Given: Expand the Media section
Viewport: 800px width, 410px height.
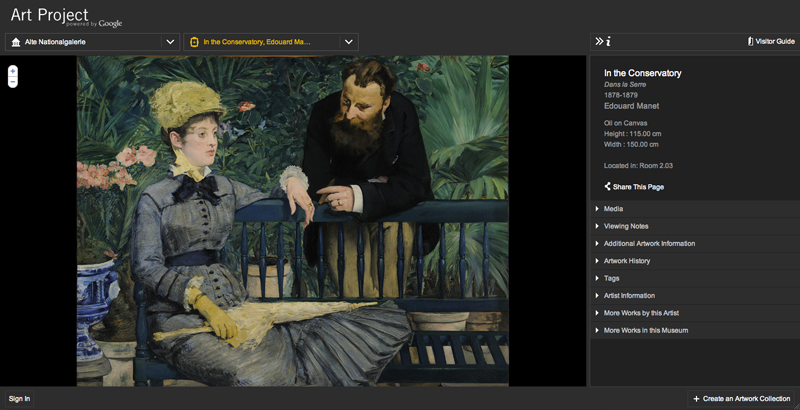Looking at the screenshot, I should click(612, 209).
